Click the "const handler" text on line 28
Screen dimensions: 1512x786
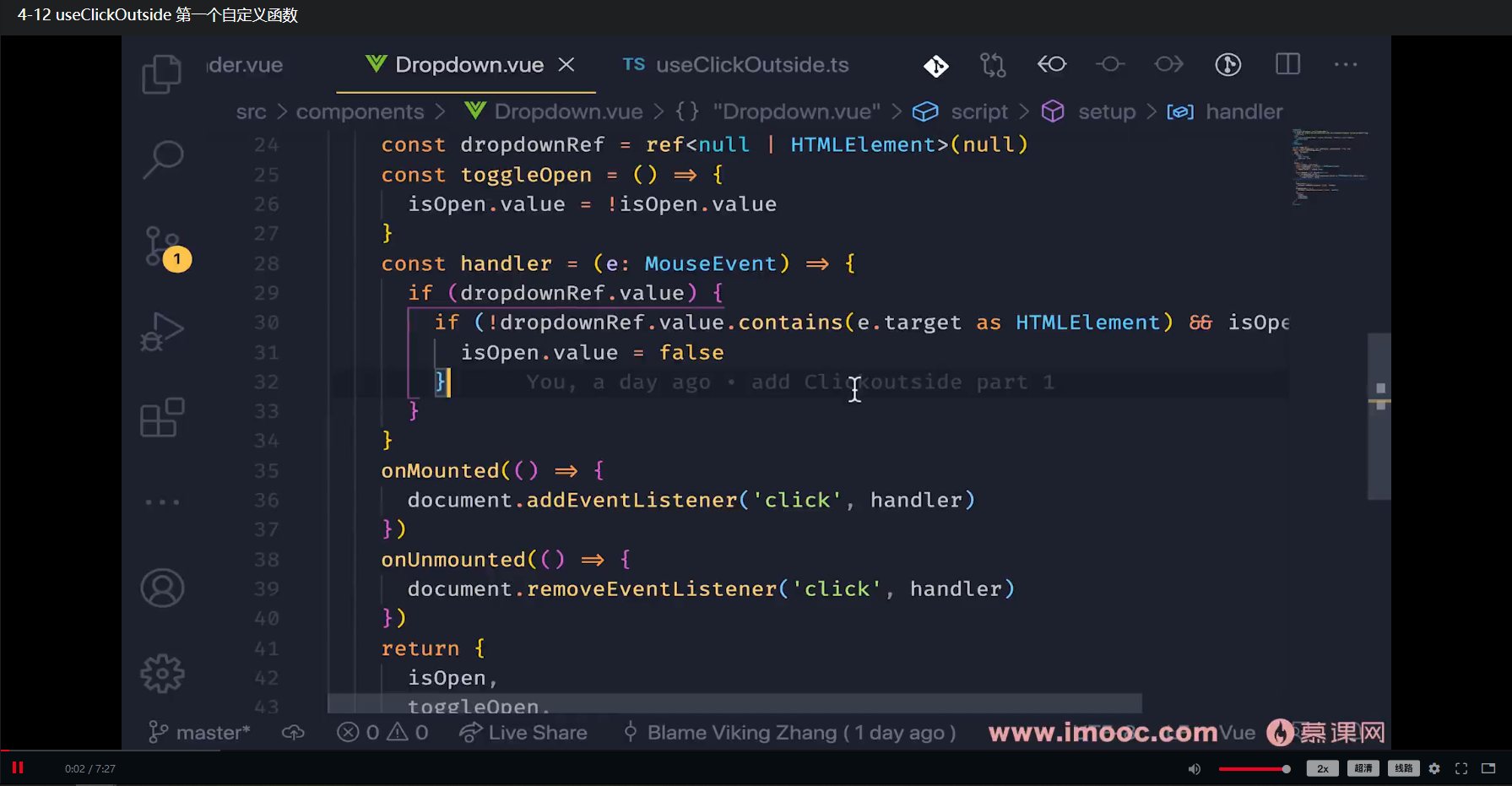466,263
